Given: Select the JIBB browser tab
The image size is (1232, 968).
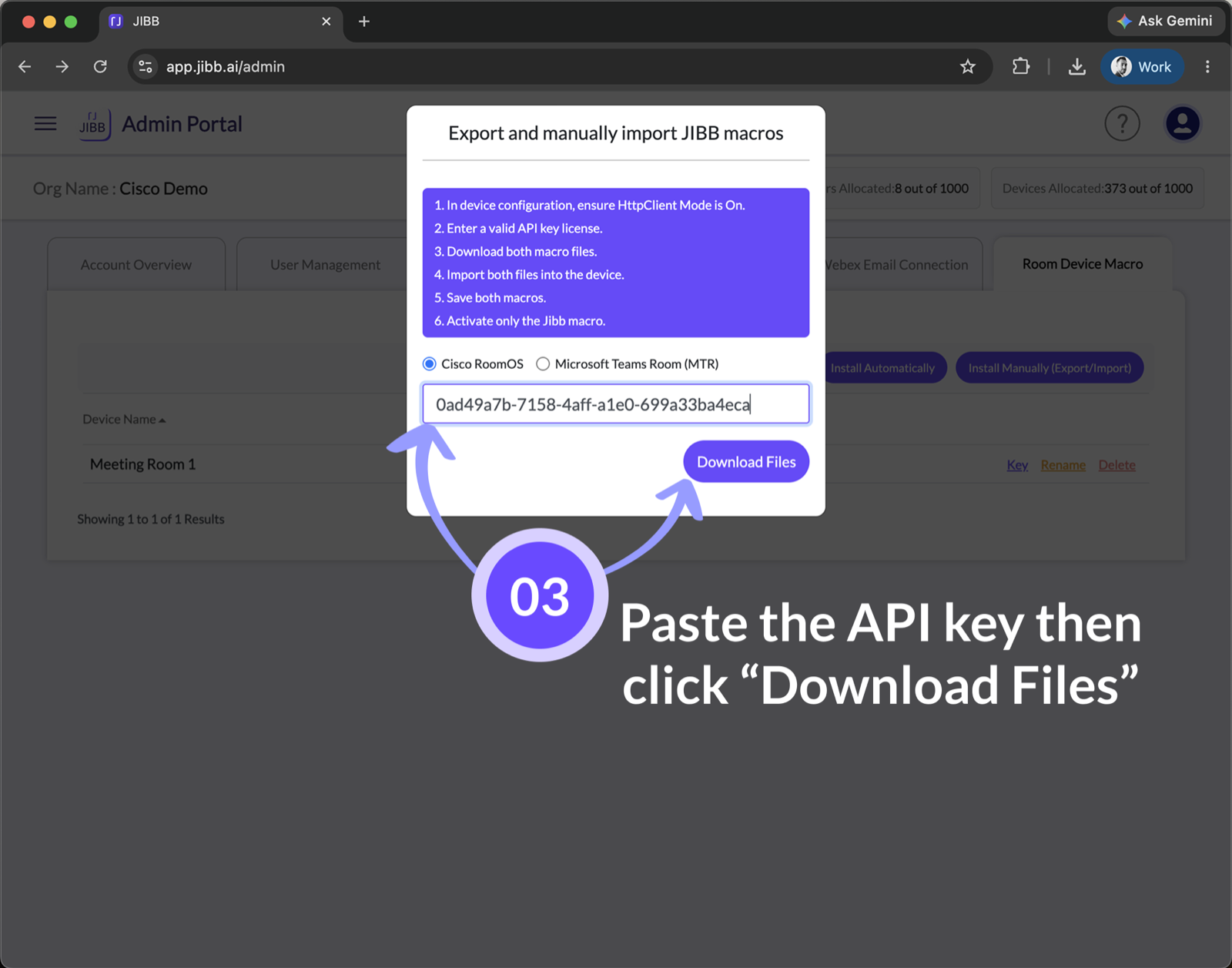Looking at the screenshot, I should (x=222, y=22).
